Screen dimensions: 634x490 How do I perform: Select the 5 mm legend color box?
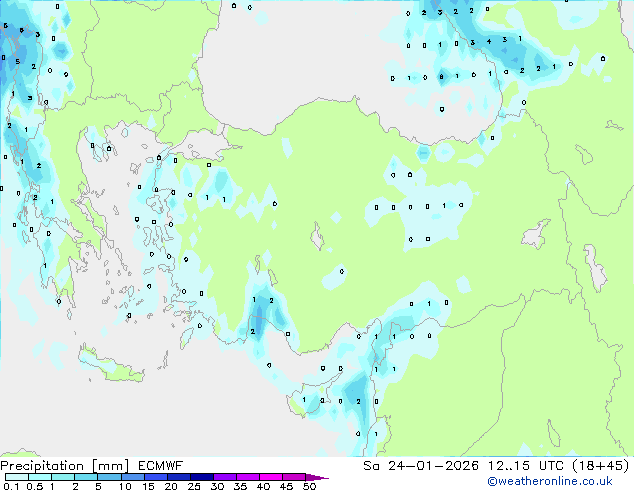(109, 477)
